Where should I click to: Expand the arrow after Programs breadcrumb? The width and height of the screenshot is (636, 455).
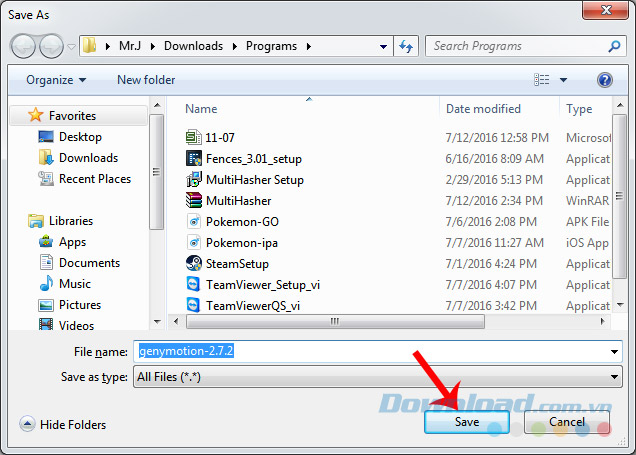pyautogui.click(x=309, y=46)
